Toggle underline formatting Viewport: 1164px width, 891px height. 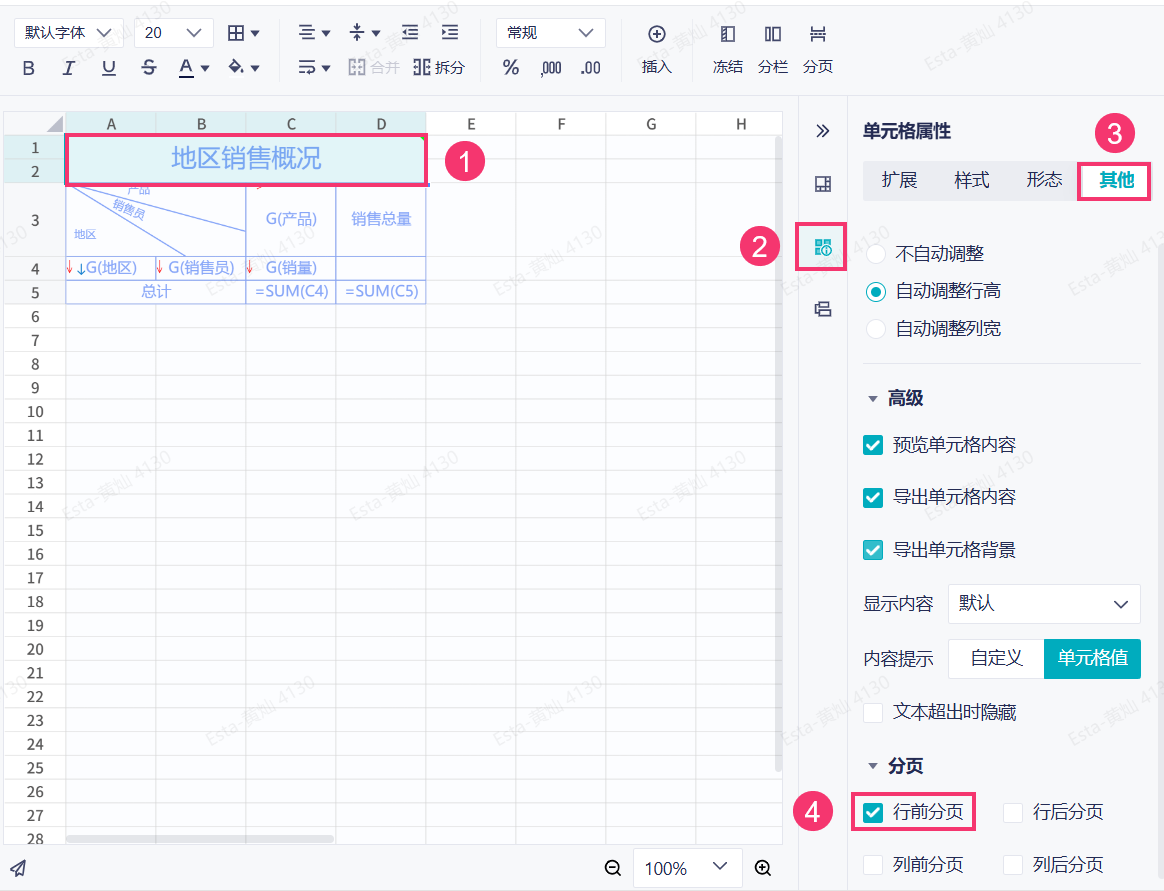coord(108,68)
